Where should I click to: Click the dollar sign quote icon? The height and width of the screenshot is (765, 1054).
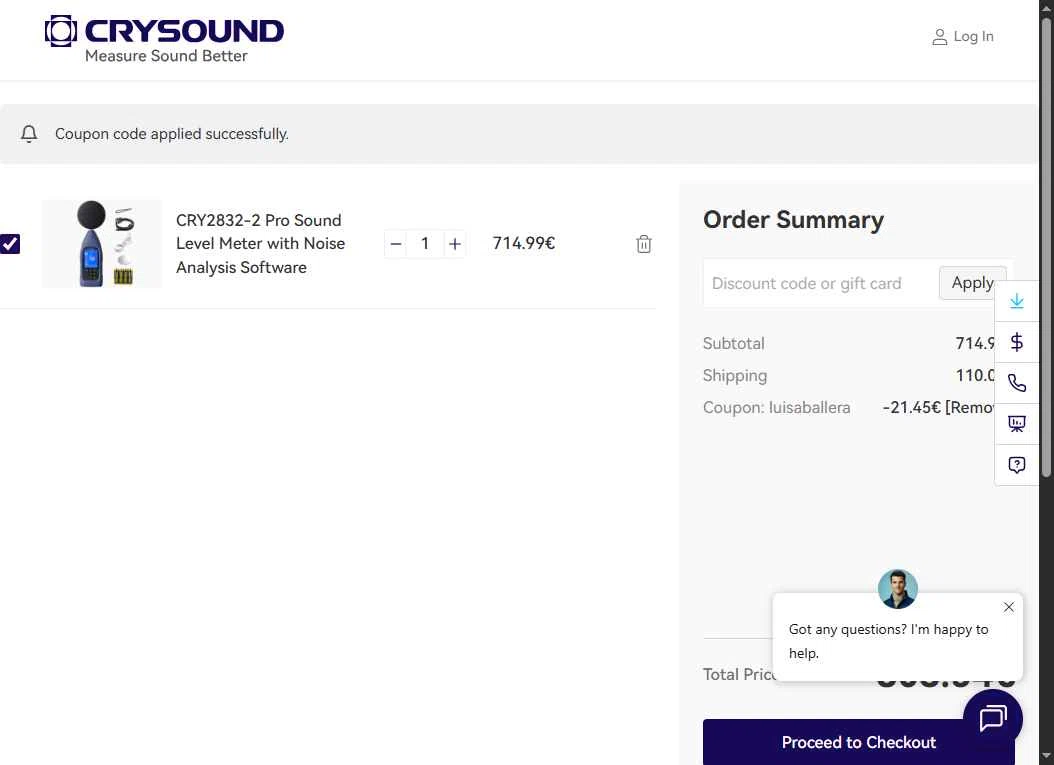pyautogui.click(x=1016, y=342)
